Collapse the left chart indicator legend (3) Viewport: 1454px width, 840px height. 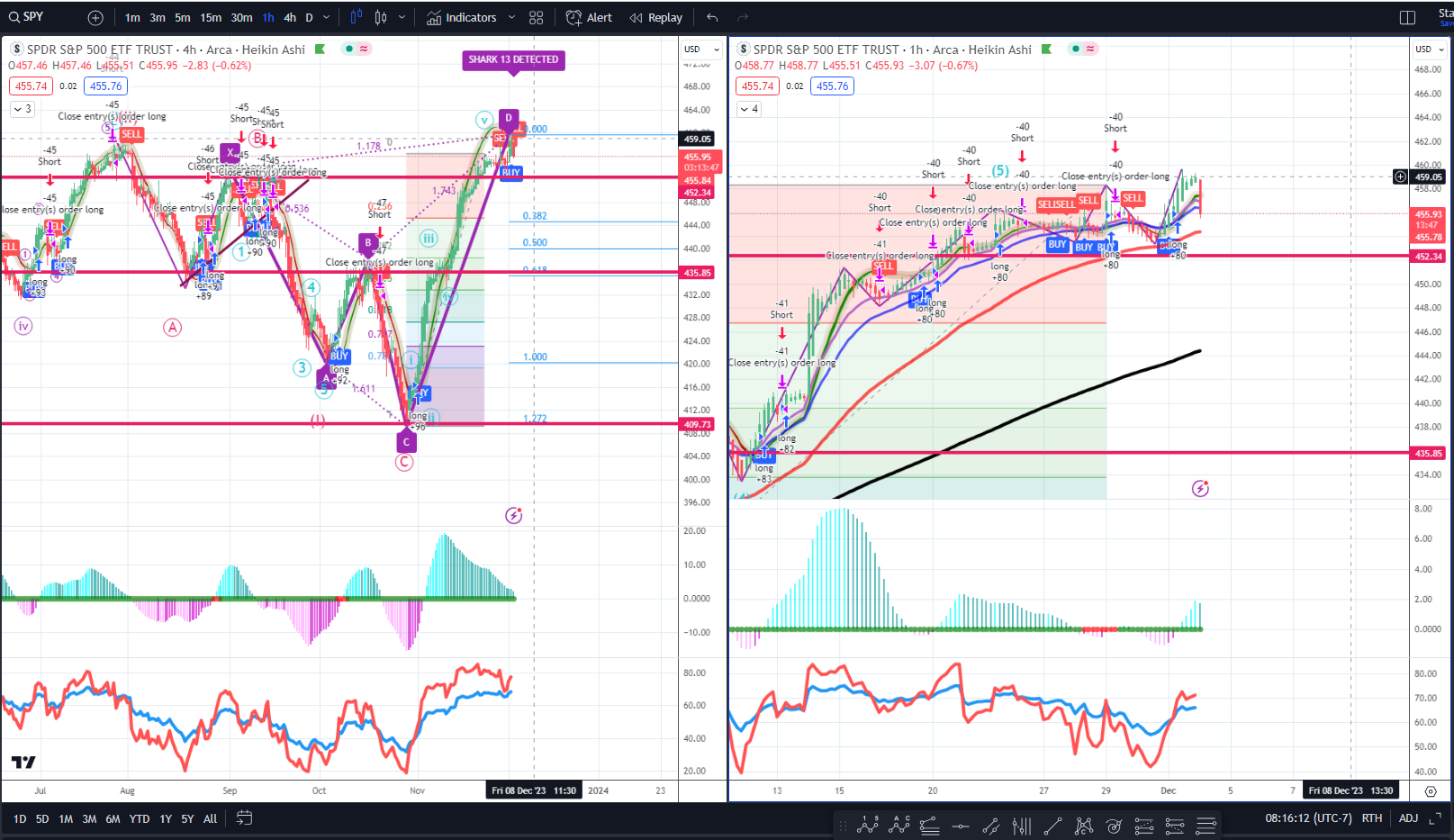click(x=23, y=109)
